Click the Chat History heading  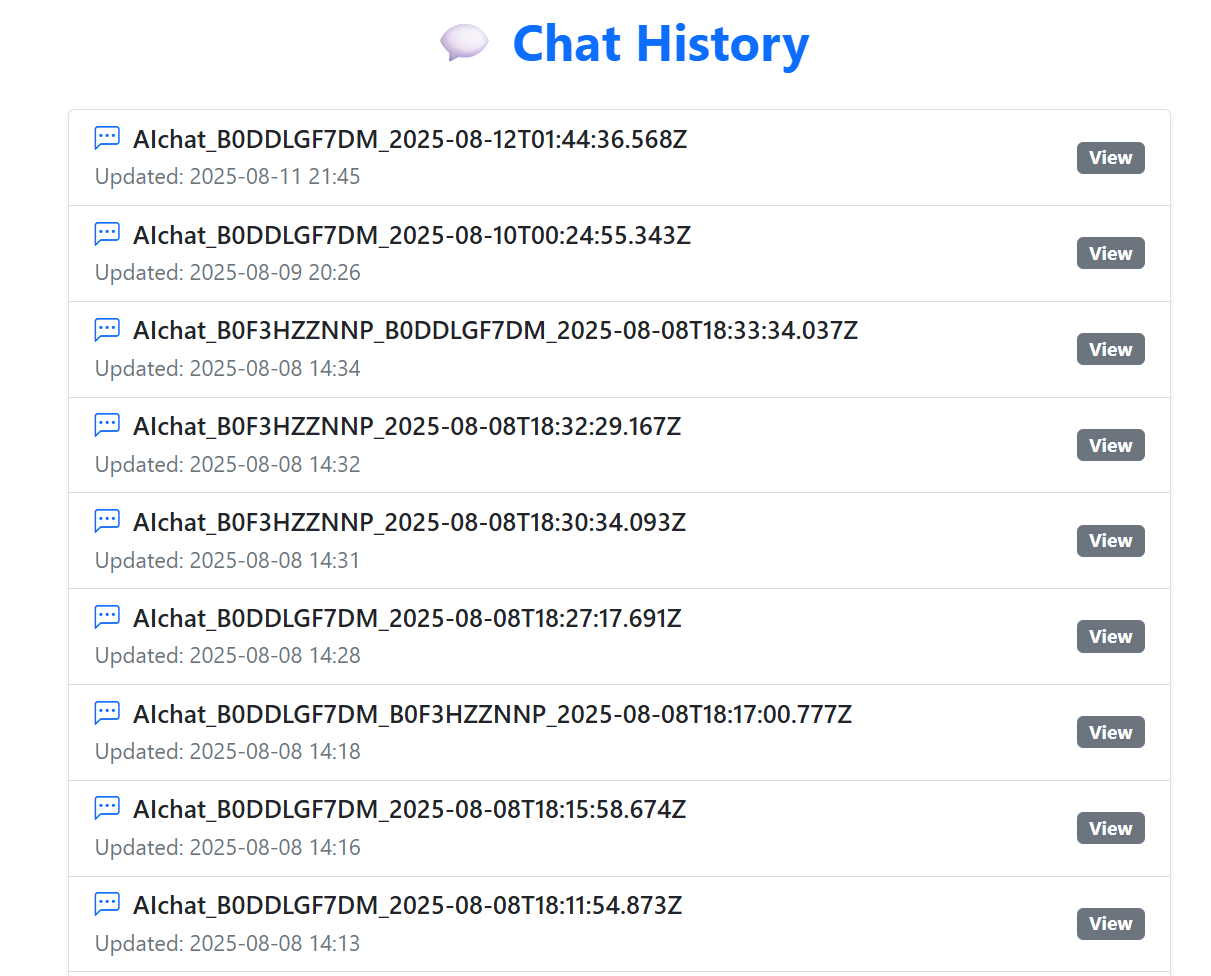[660, 44]
